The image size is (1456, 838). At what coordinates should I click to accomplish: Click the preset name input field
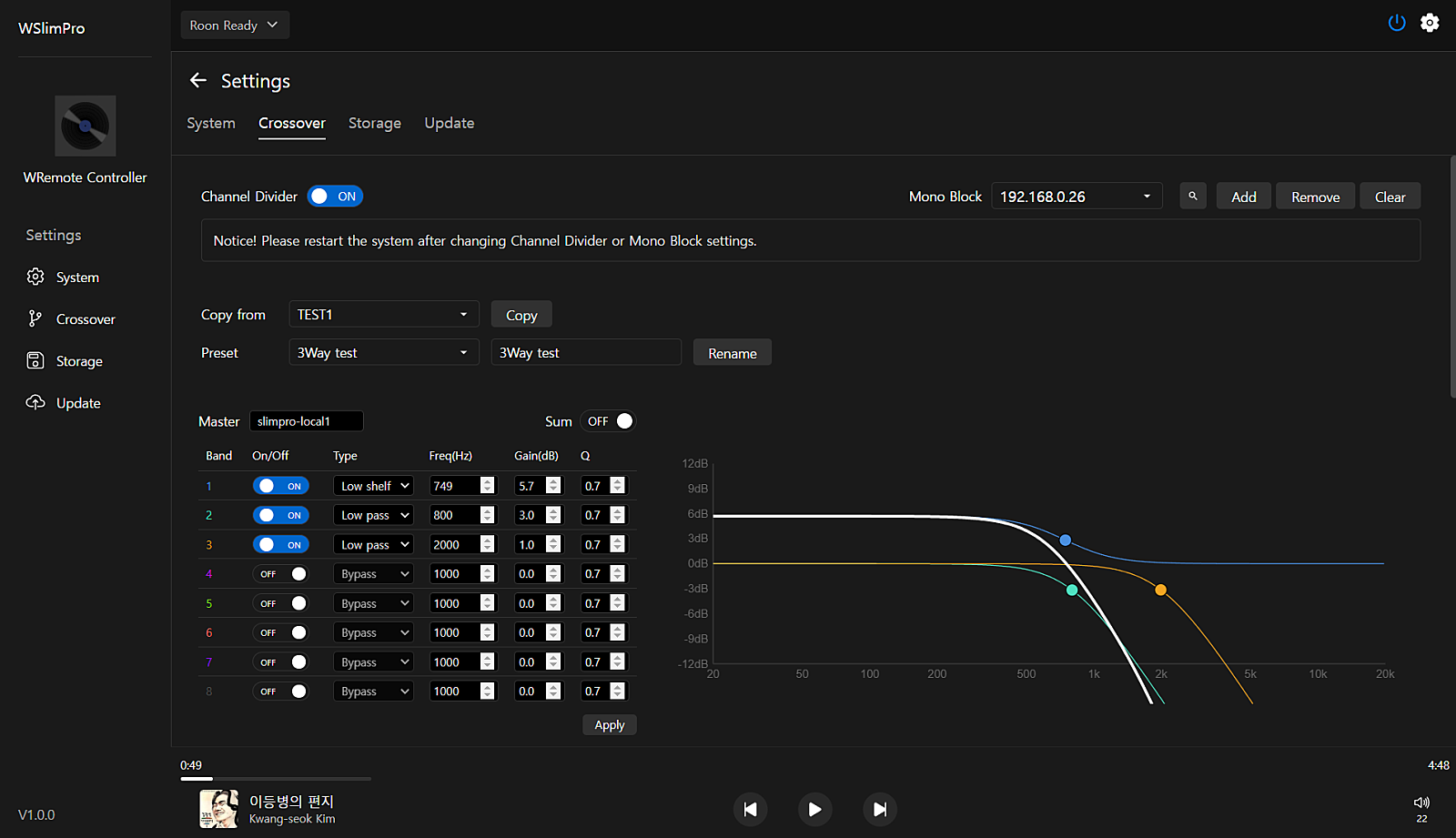coord(586,352)
